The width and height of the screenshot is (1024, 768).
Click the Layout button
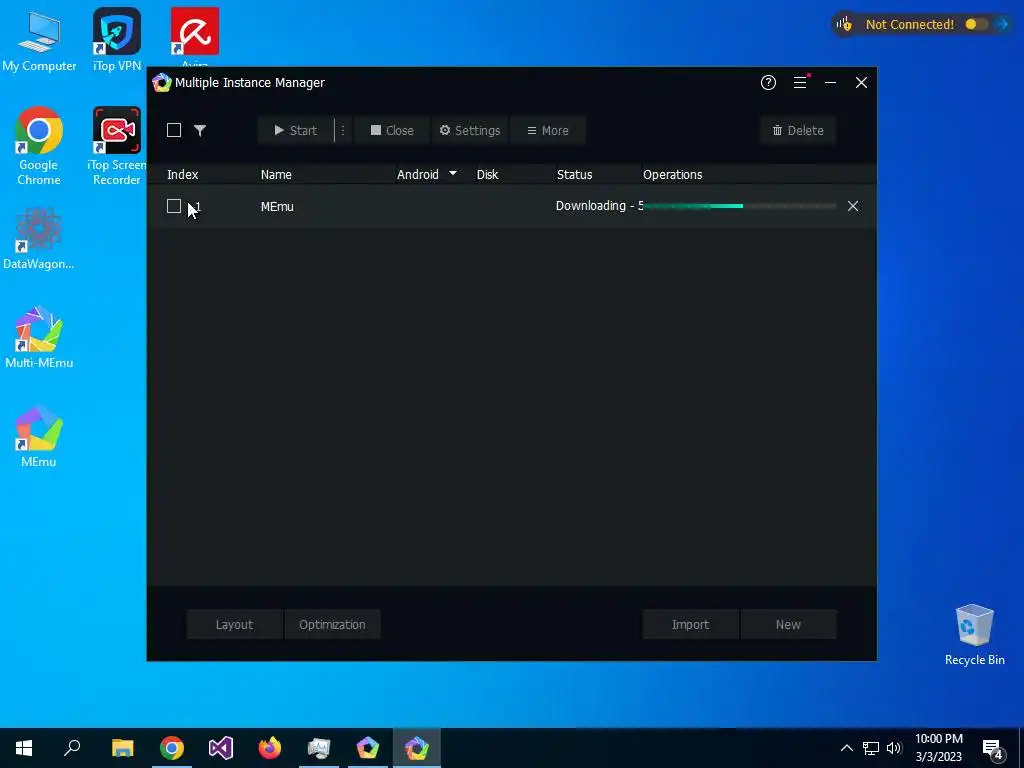pyautogui.click(x=234, y=624)
